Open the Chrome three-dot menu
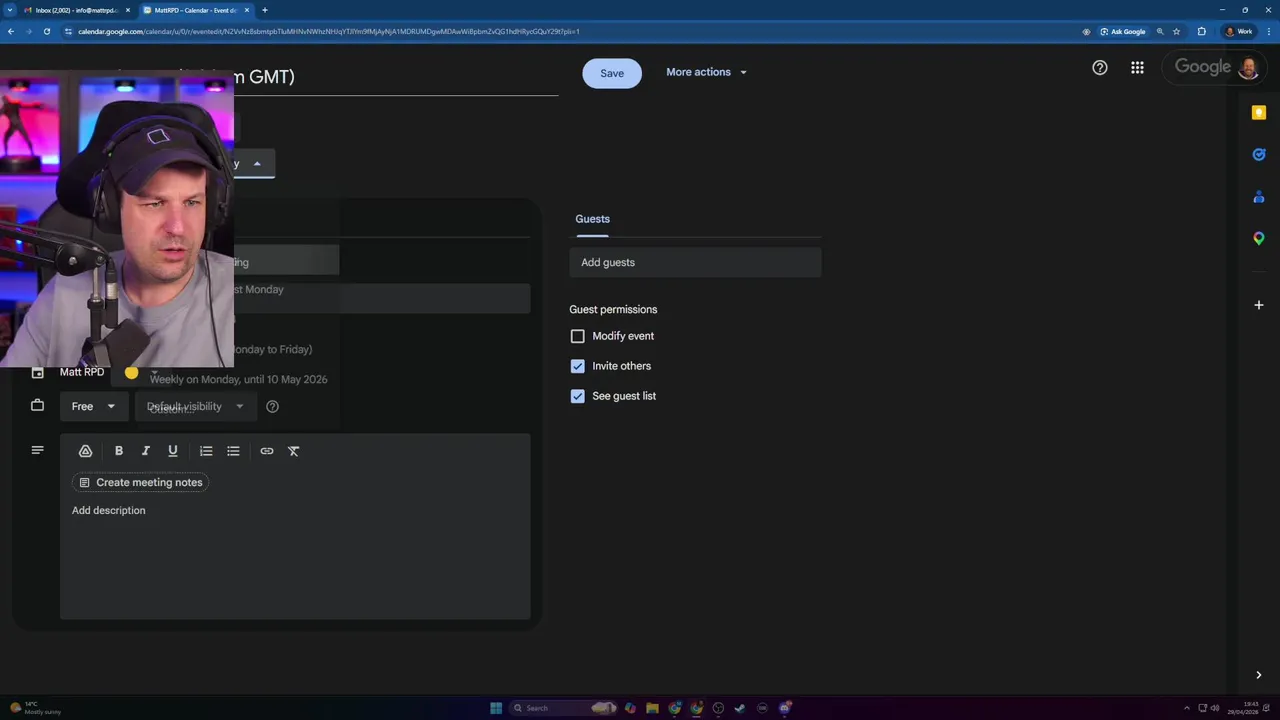The width and height of the screenshot is (1280, 720). (x=1268, y=32)
